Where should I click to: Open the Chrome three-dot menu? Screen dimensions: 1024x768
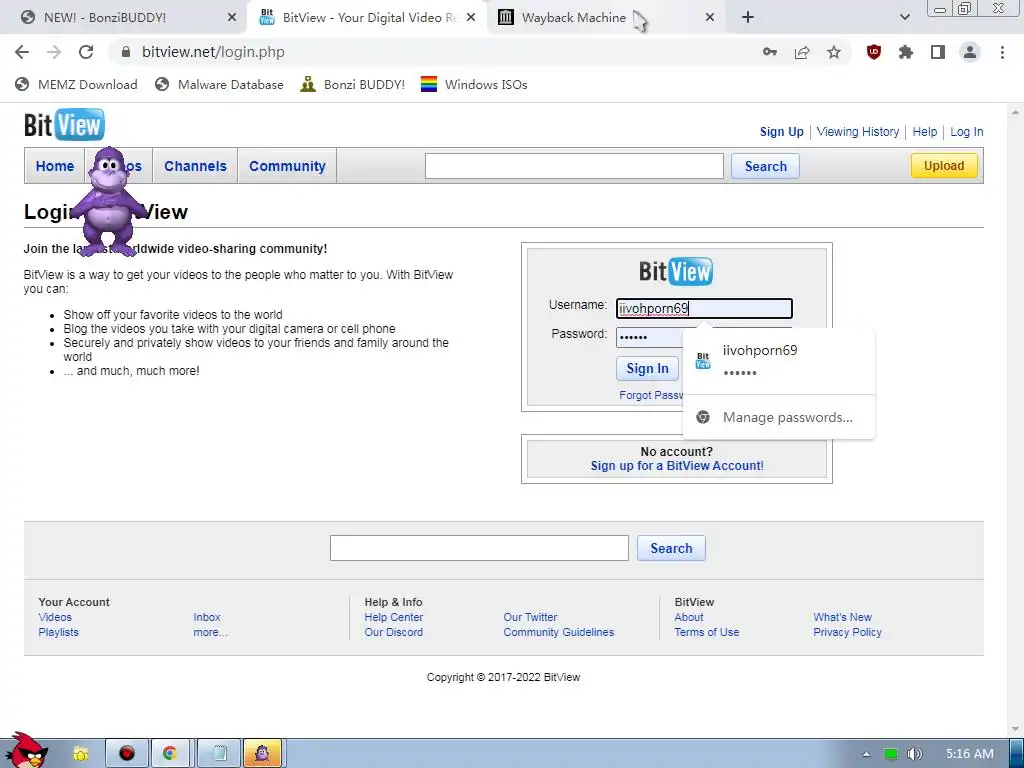coord(1002,52)
